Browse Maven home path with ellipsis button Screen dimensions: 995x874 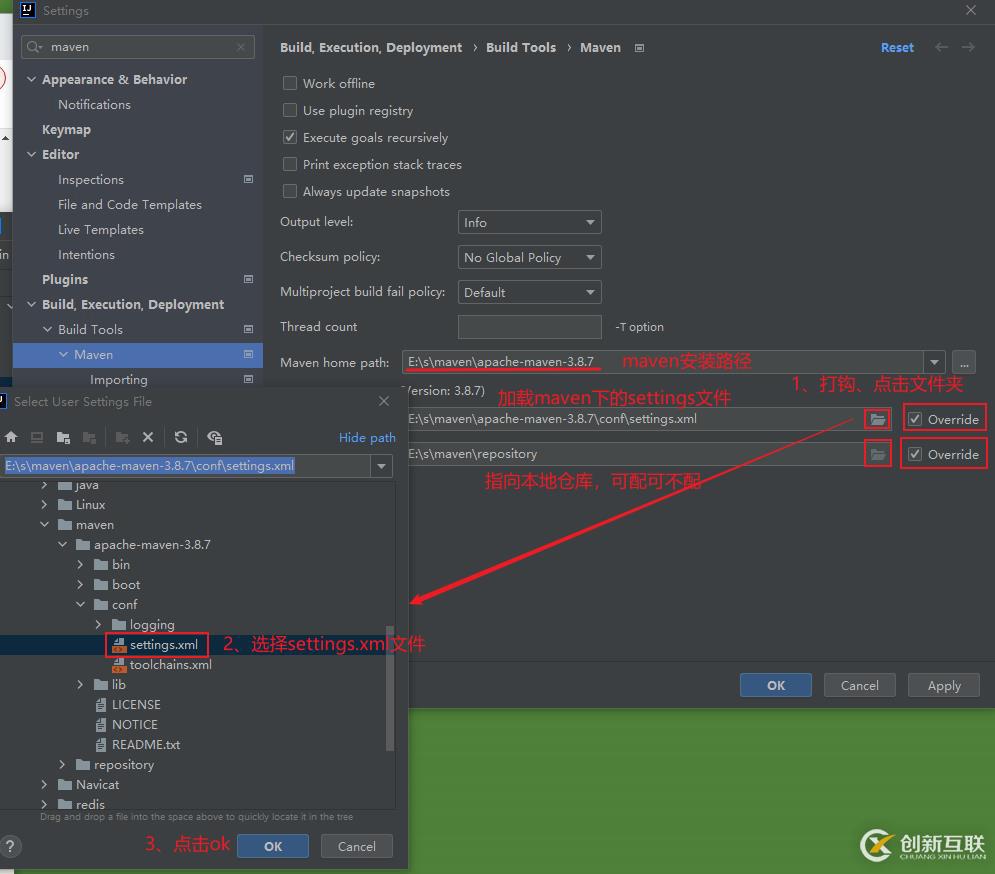click(964, 362)
